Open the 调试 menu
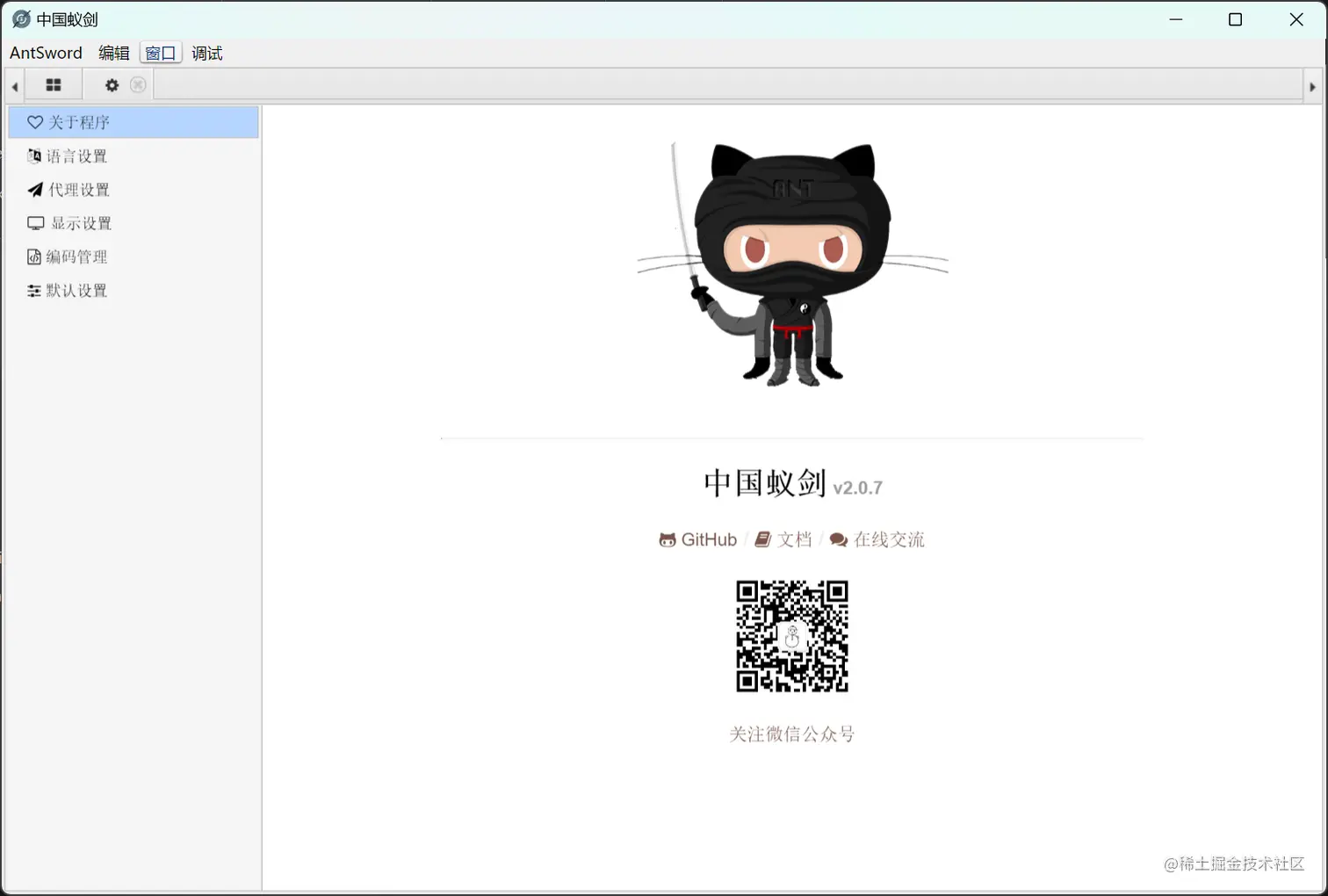 coord(207,54)
